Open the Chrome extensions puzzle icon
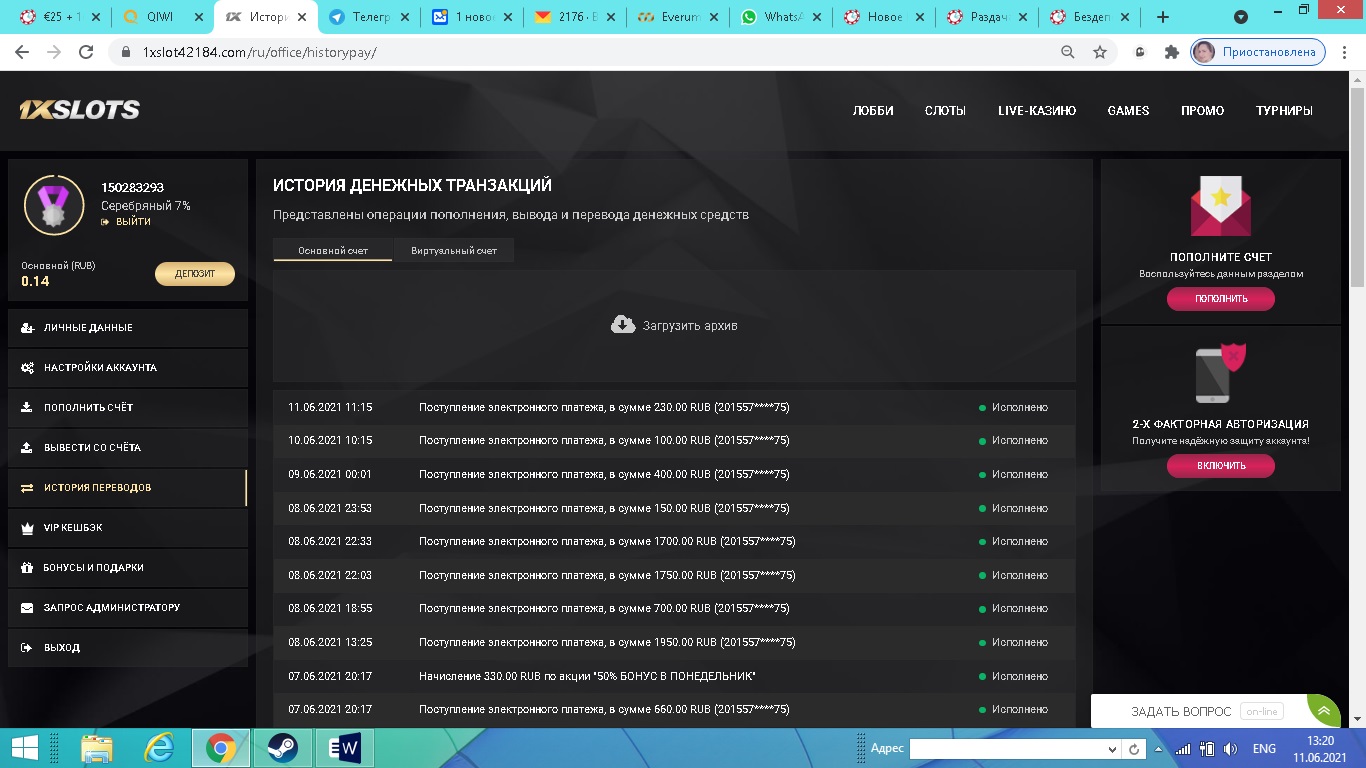This screenshot has height=768, width=1366. pyautogui.click(x=1172, y=52)
